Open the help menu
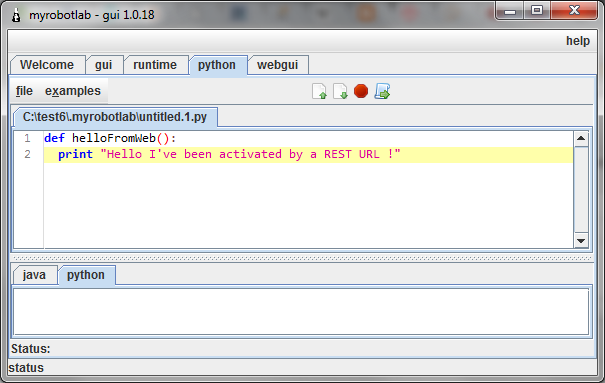The width and height of the screenshot is (605, 383). tap(578, 41)
